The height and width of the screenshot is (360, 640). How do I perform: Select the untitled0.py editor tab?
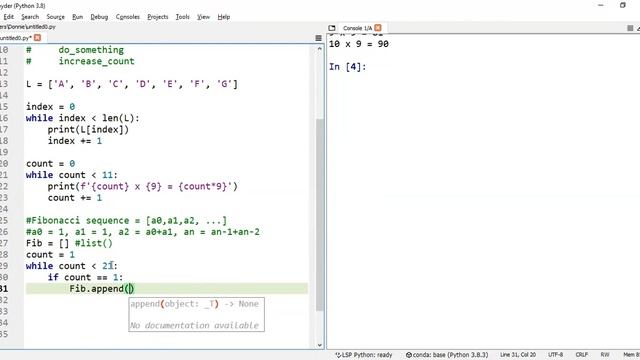click(x=16, y=38)
